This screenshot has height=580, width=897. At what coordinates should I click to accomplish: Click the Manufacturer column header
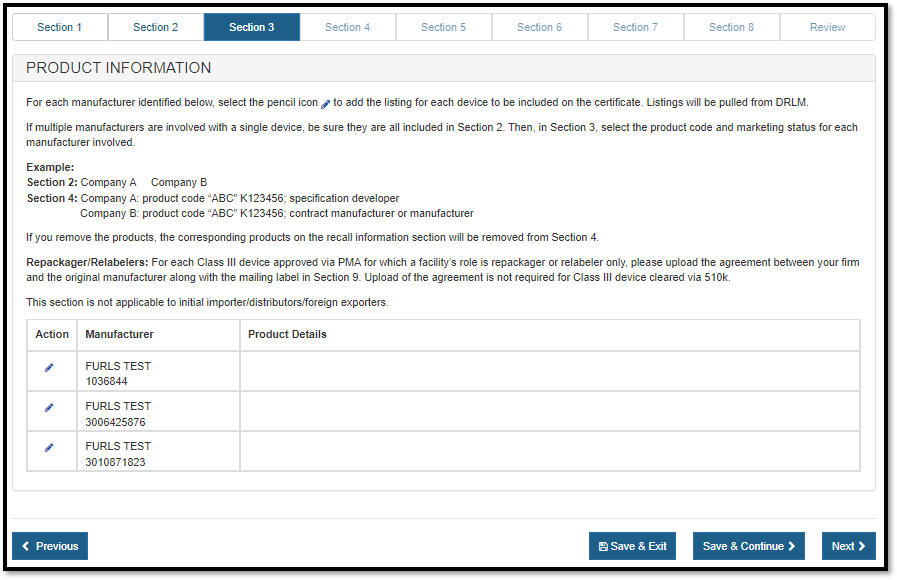pos(120,334)
